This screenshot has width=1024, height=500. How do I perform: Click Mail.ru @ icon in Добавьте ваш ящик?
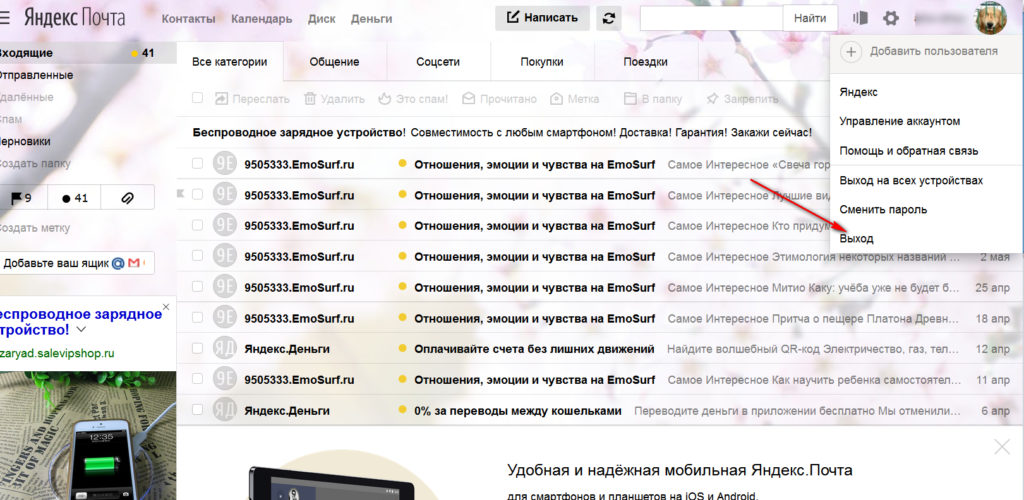(118, 263)
